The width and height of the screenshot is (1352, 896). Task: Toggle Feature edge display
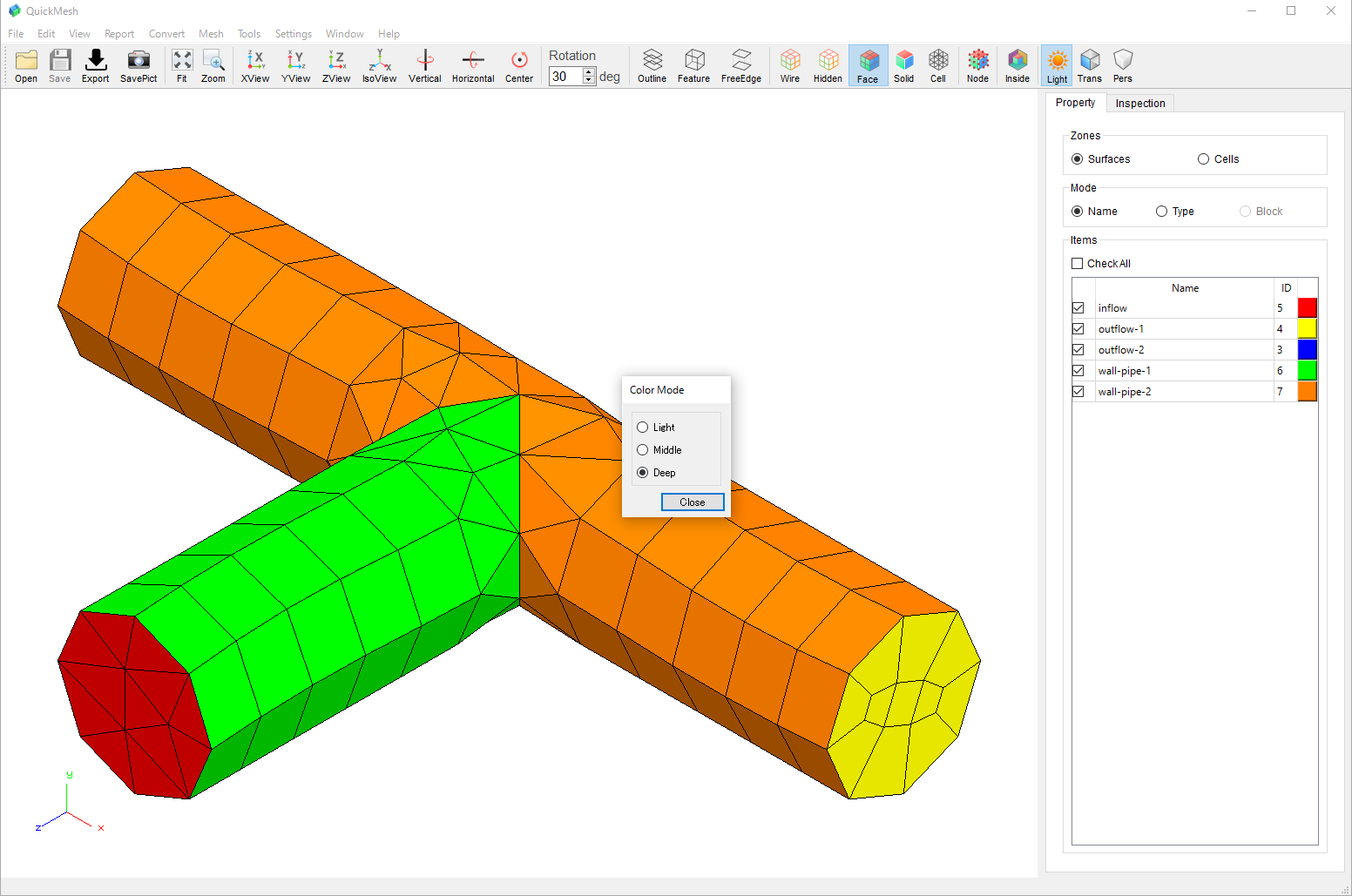[694, 66]
